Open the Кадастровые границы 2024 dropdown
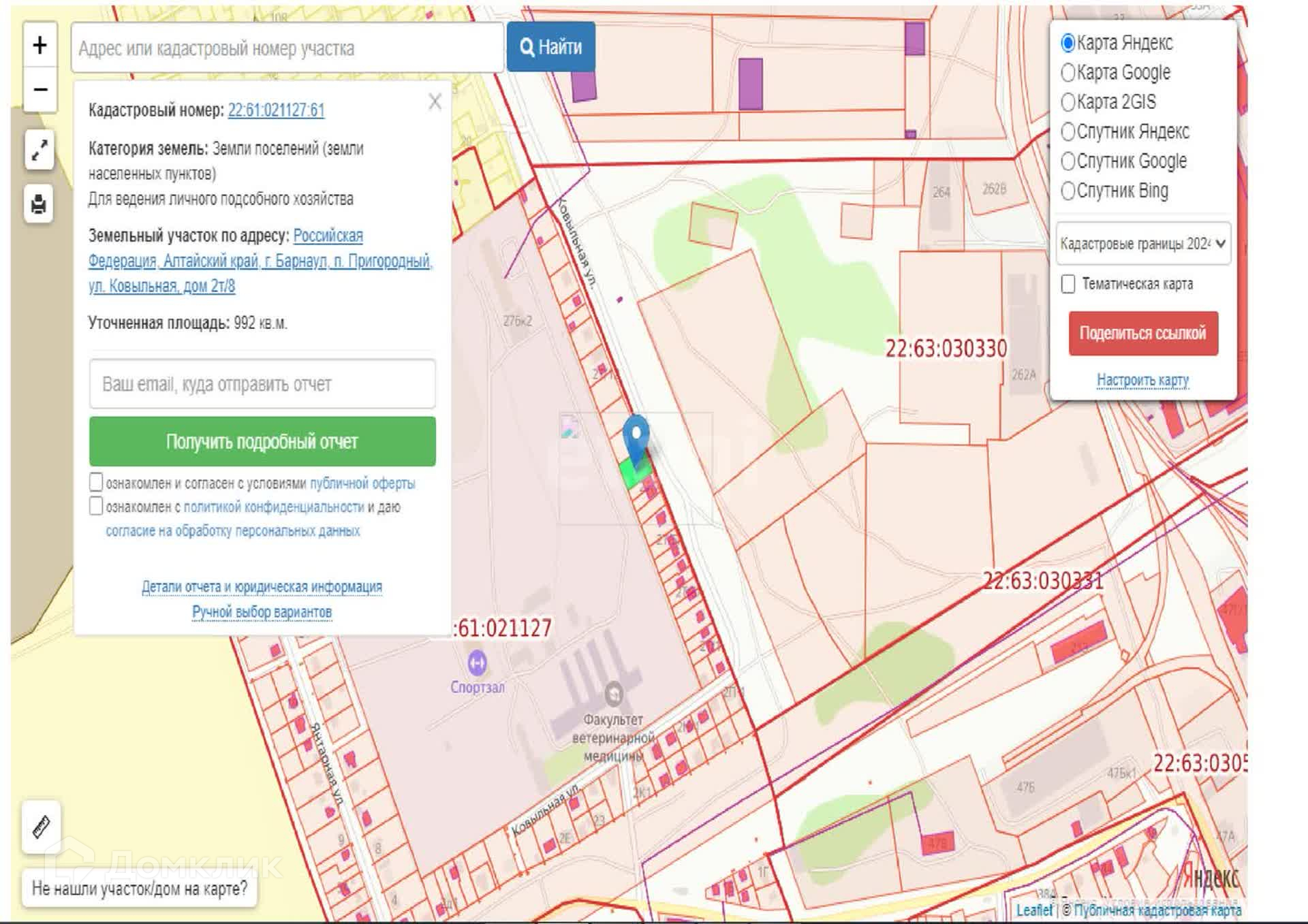1308x924 pixels. click(1142, 244)
